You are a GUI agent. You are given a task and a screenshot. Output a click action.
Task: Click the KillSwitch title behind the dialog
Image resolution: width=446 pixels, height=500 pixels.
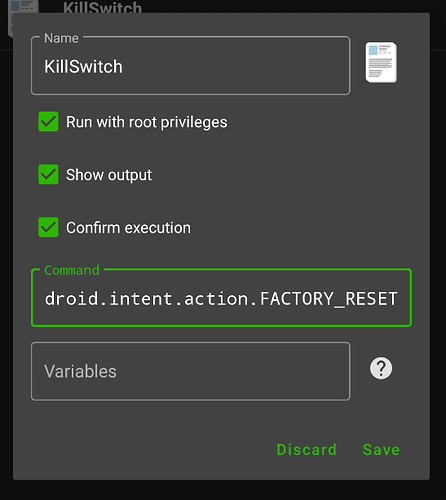click(x=102, y=7)
